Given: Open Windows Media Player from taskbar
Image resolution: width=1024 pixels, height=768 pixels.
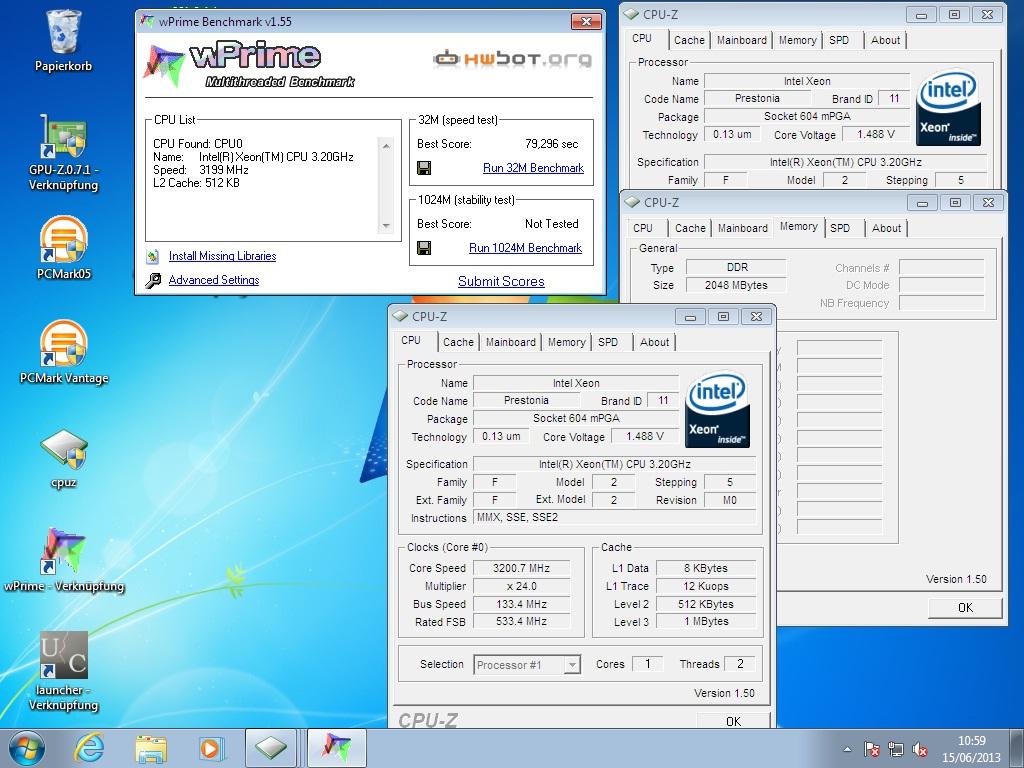Looking at the screenshot, I should (210, 748).
